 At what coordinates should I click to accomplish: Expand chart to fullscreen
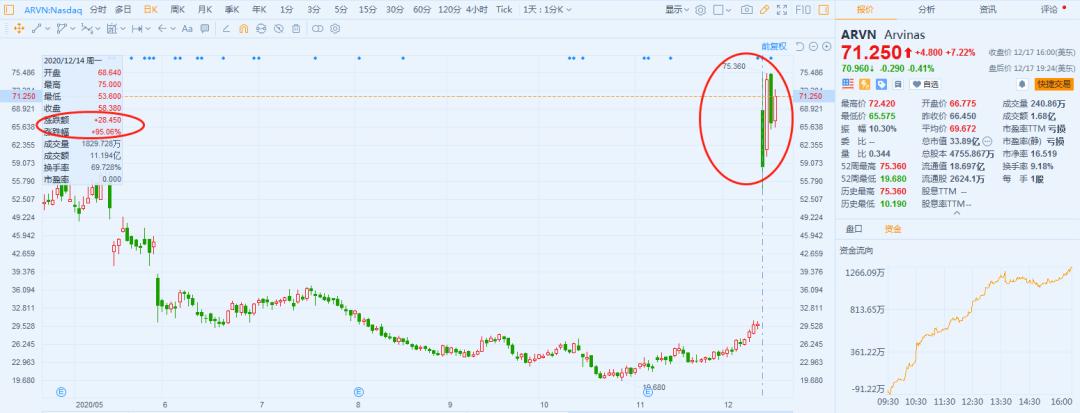[782, 10]
